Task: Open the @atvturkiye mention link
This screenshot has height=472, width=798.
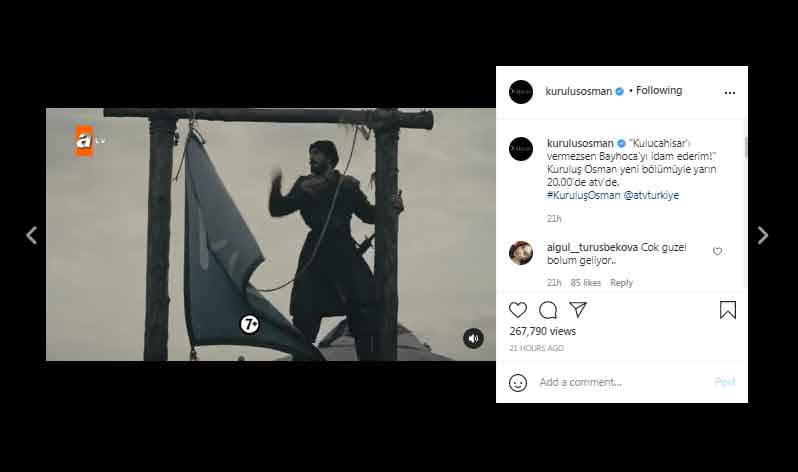Action: [x=652, y=196]
